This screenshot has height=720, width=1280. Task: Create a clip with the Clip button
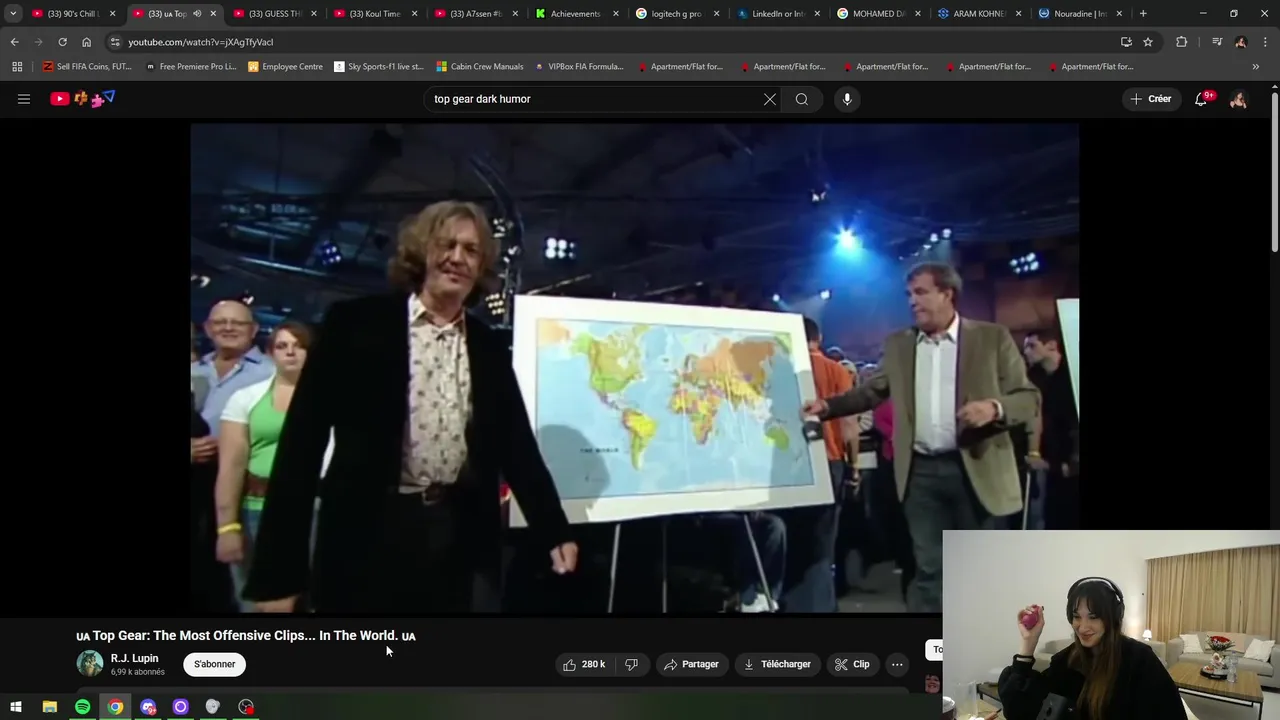coord(852,664)
